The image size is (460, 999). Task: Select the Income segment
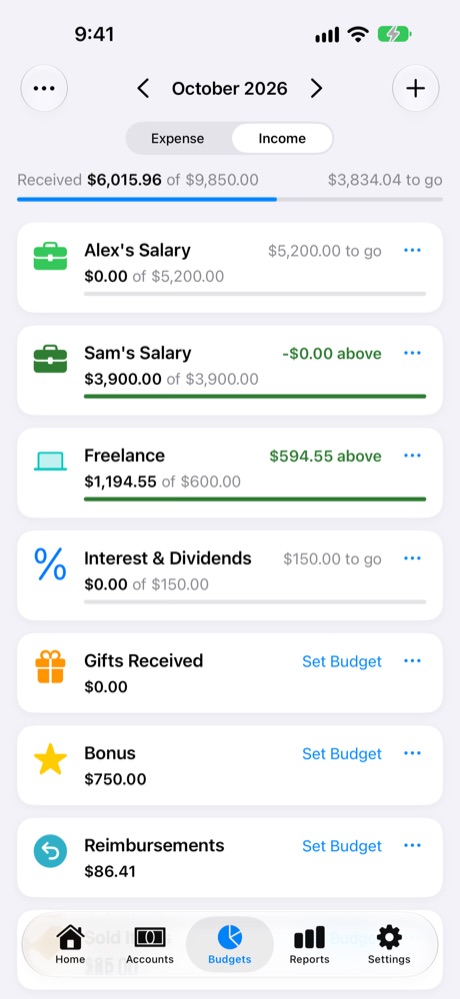pyautogui.click(x=282, y=139)
